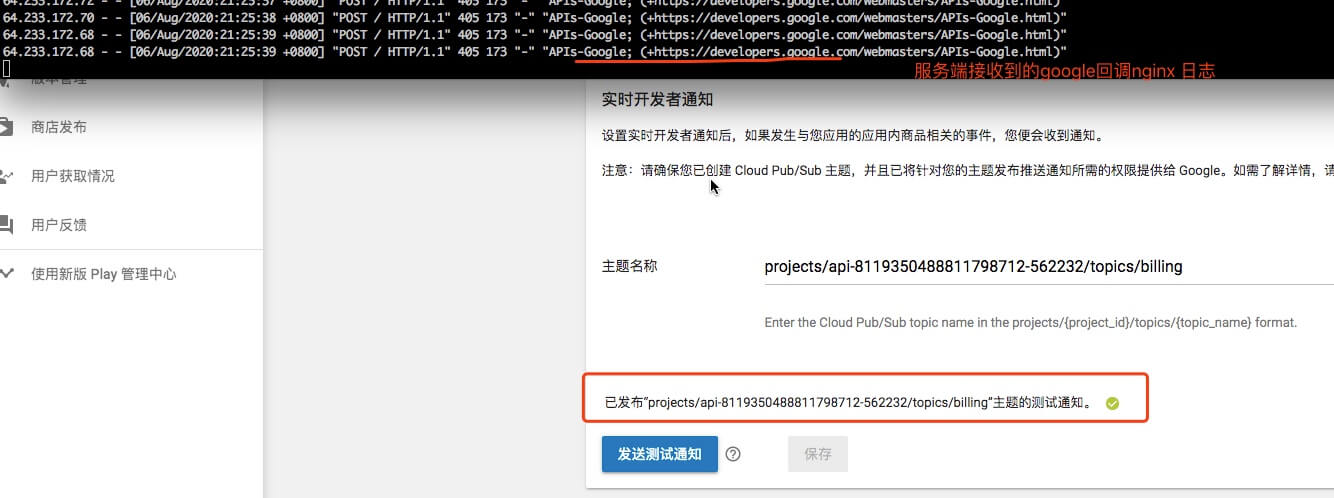1334x498 pixels.
Task: Click the disabled 保存 button
Action: (818, 454)
